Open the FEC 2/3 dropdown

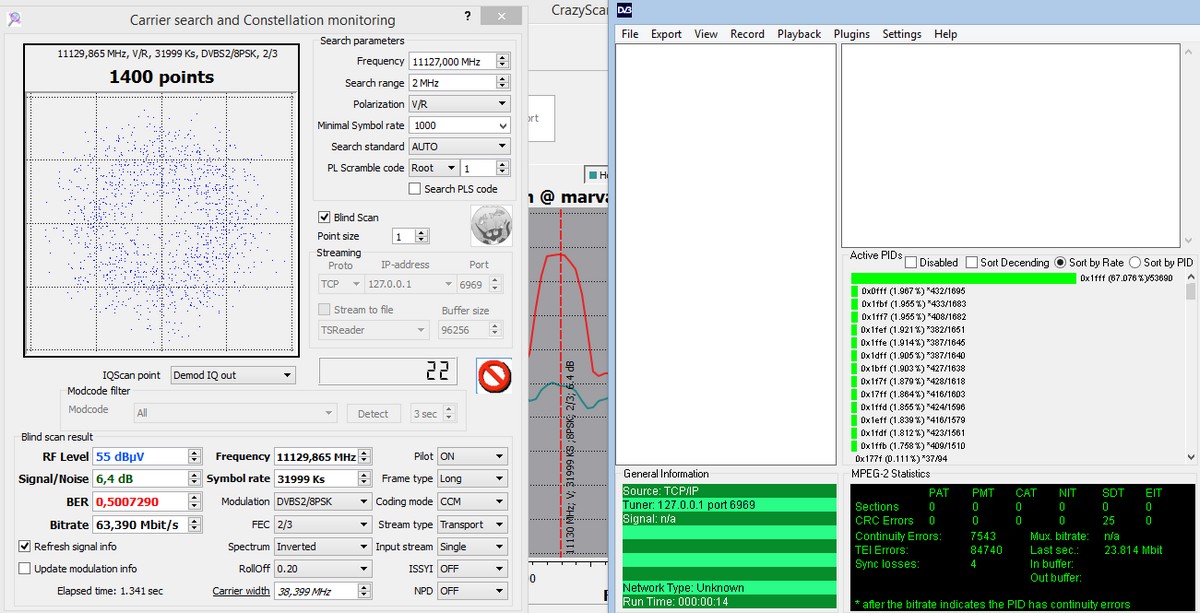(x=322, y=524)
